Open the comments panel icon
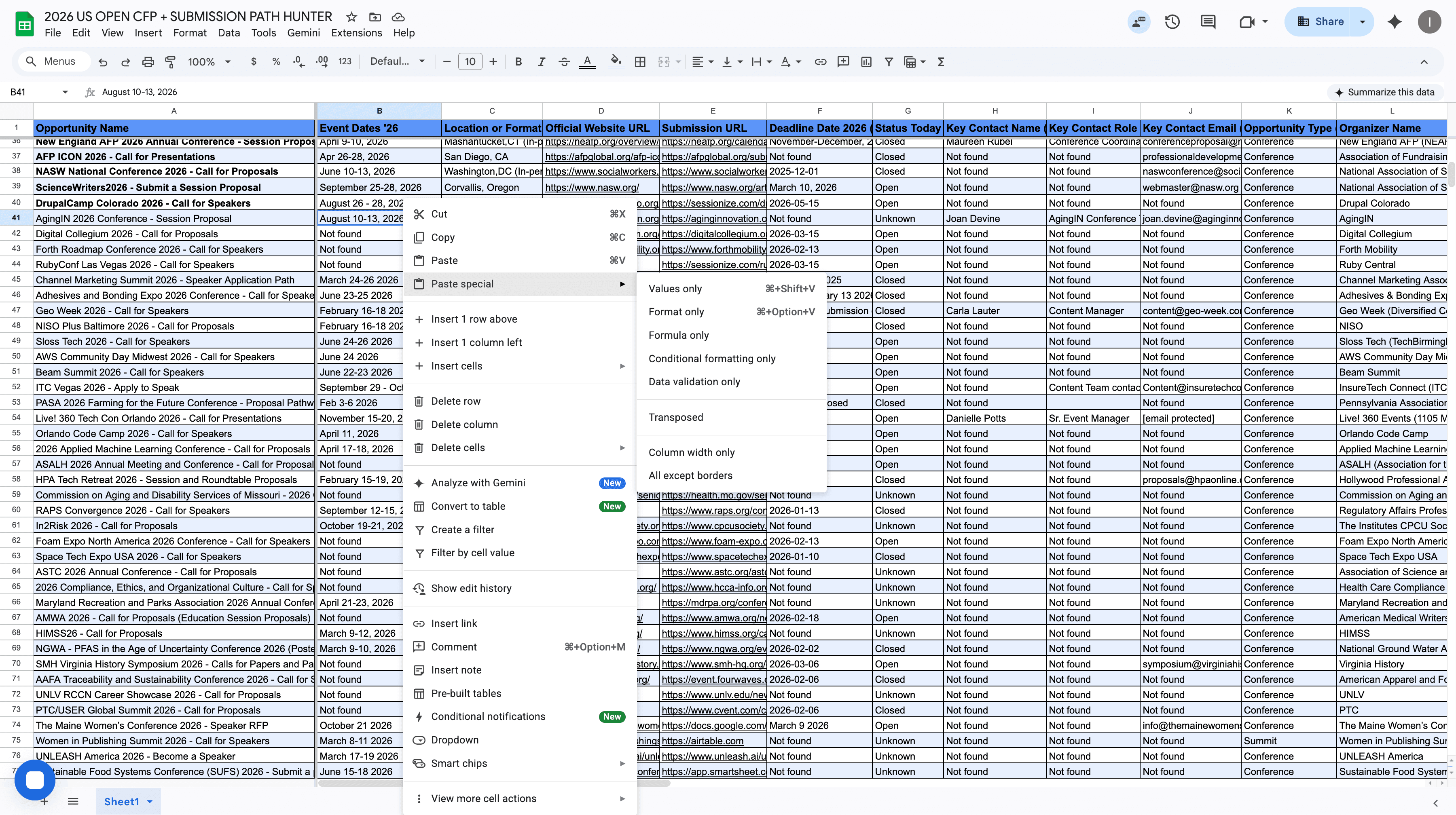 [x=1208, y=21]
